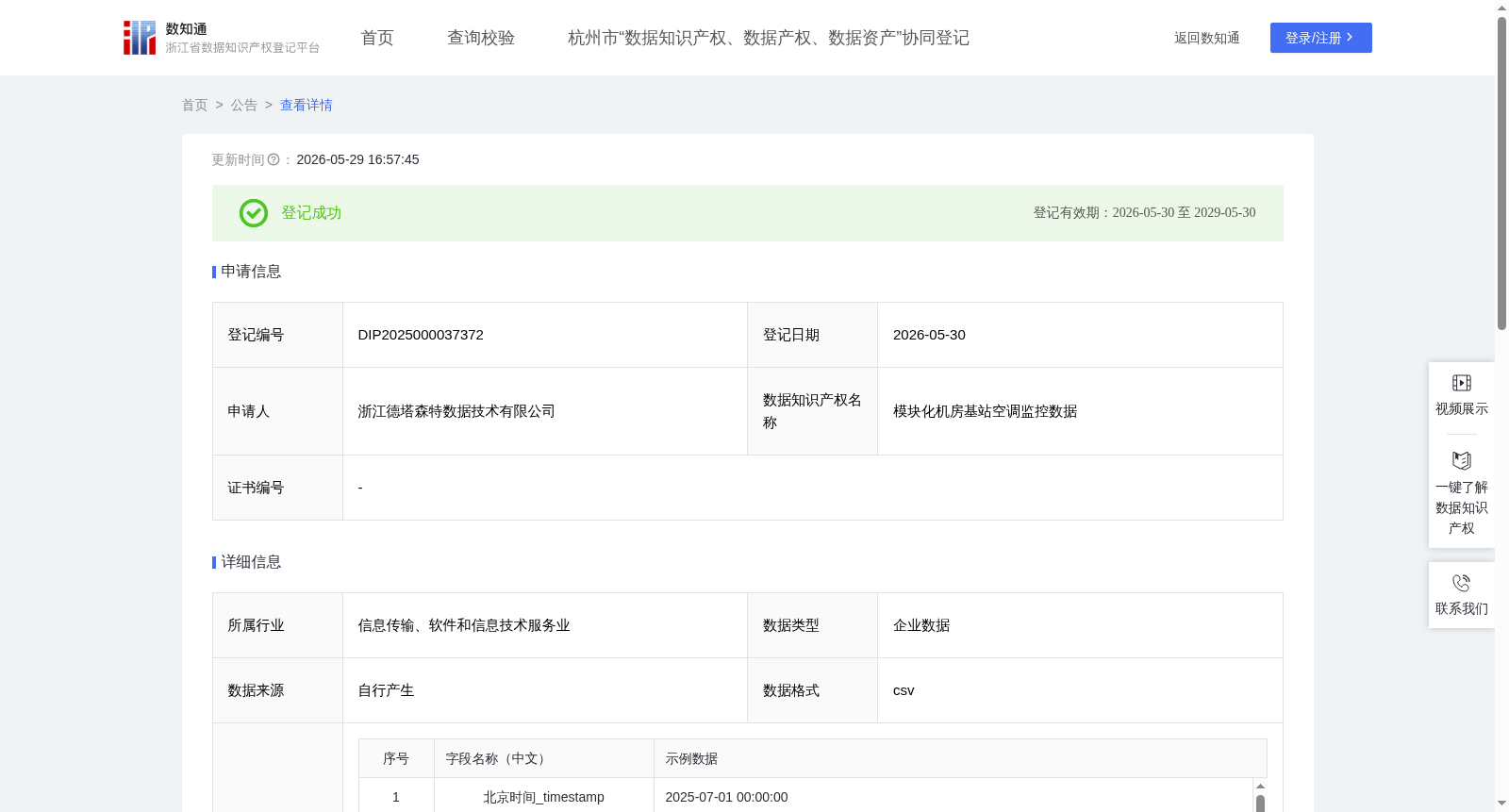This screenshot has width=1509, height=812.
Task: Click the 更新时间 label
Action: point(238,159)
